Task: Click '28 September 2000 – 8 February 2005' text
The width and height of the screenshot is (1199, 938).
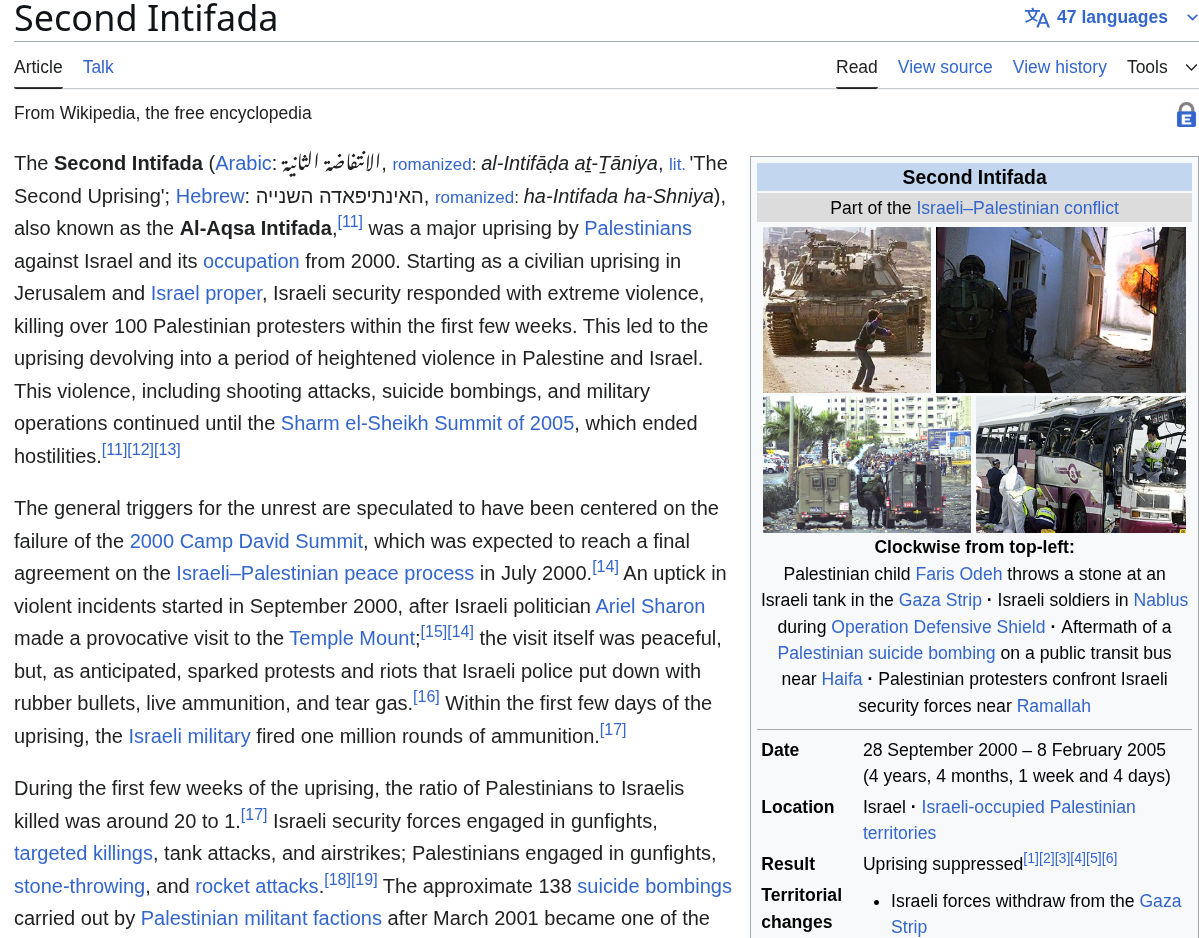Action: (1014, 750)
